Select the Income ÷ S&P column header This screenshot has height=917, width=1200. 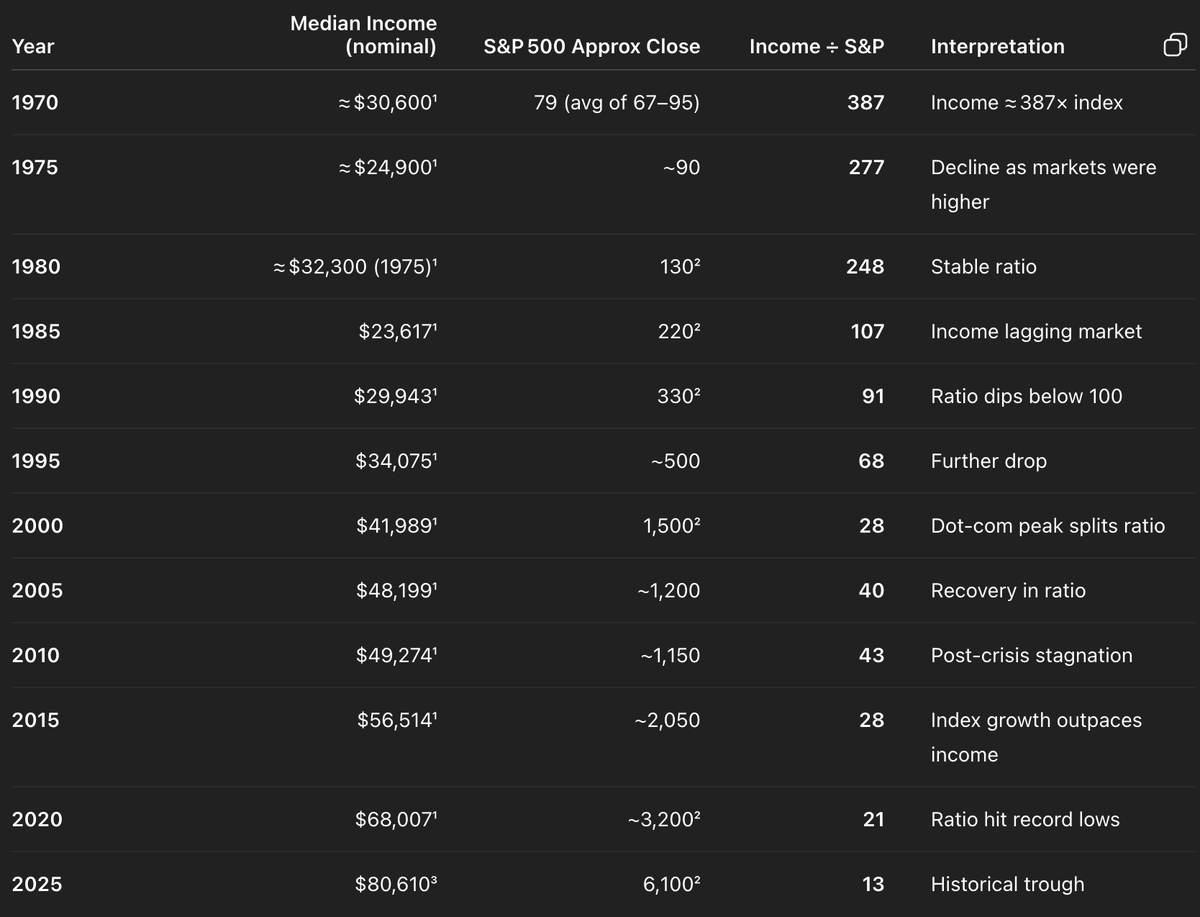(817, 46)
